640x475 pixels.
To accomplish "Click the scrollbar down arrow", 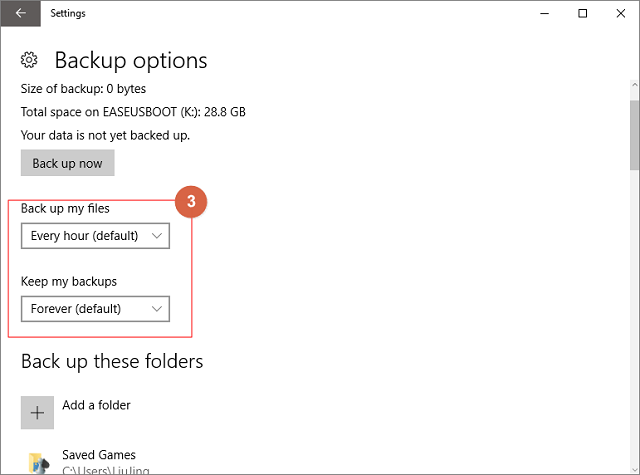I will pos(634,470).
